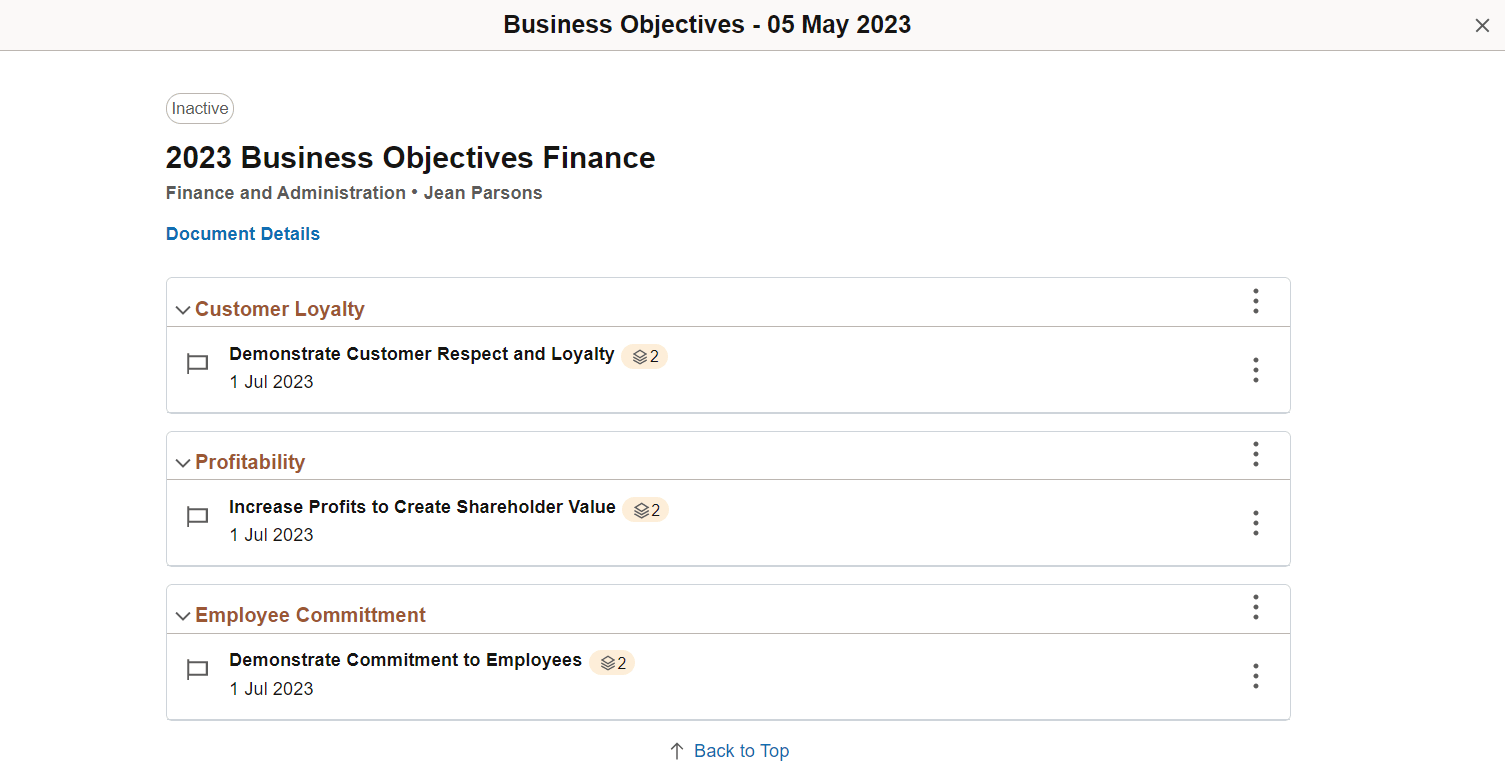
Task: Open the actions menu for Profitability section
Action: click(1255, 454)
